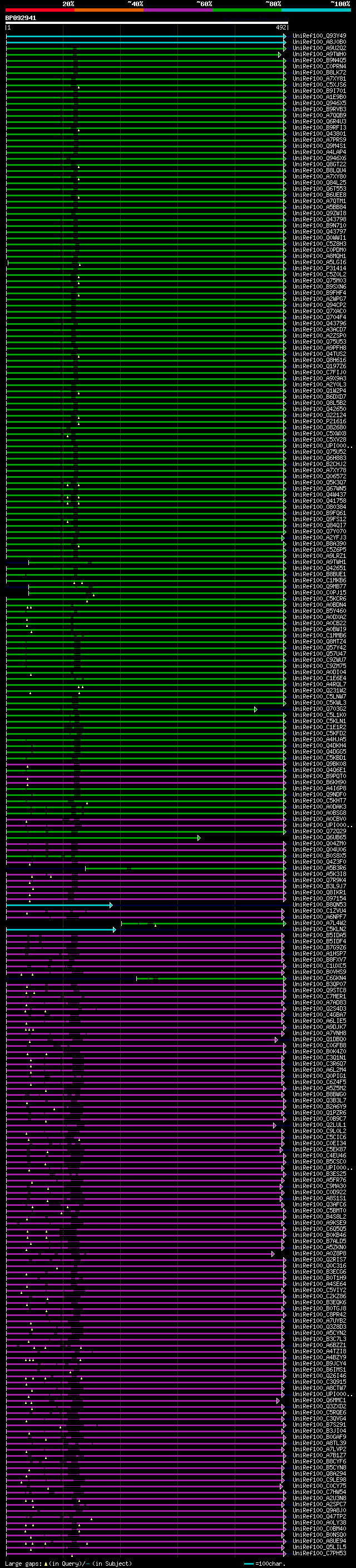
Task: Click the UniRef100_C5Z8H3 label
Action: tap(319, 244)
